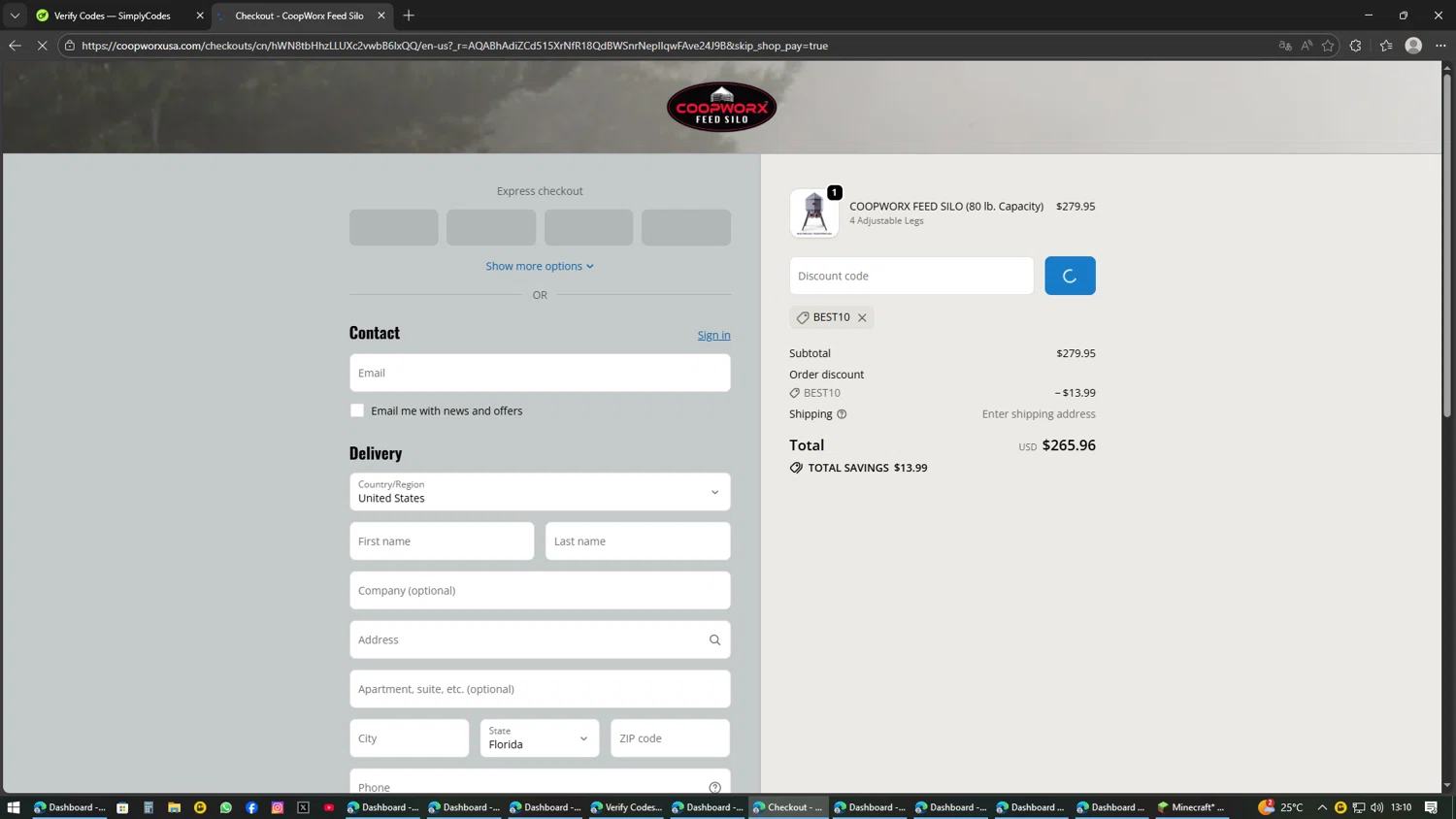Viewport: 1456px width, 819px height.
Task: Click the second express checkout button
Action: [491, 227]
